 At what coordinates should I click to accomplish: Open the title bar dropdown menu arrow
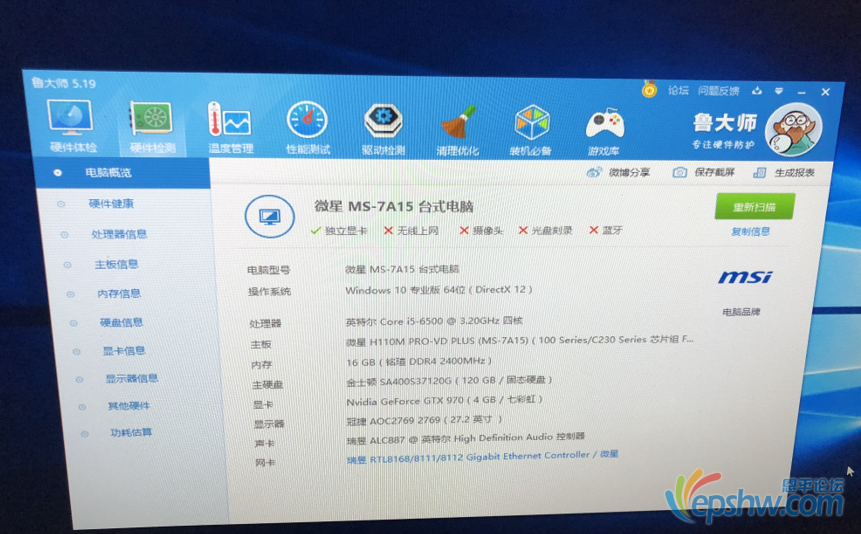click(779, 91)
